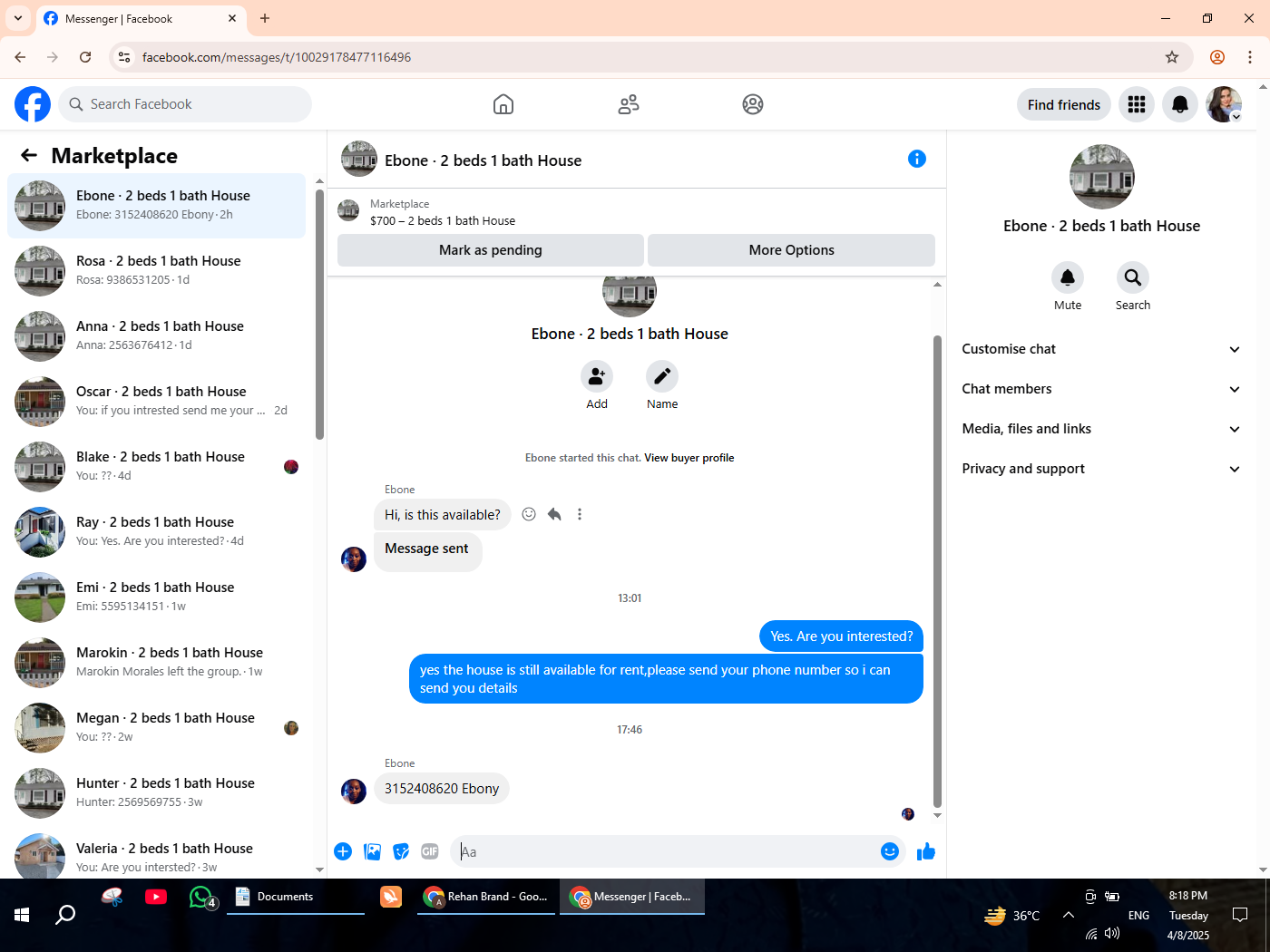
Task: Open the Rosa 2 beds 1 bath House chat
Action: [157, 270]
